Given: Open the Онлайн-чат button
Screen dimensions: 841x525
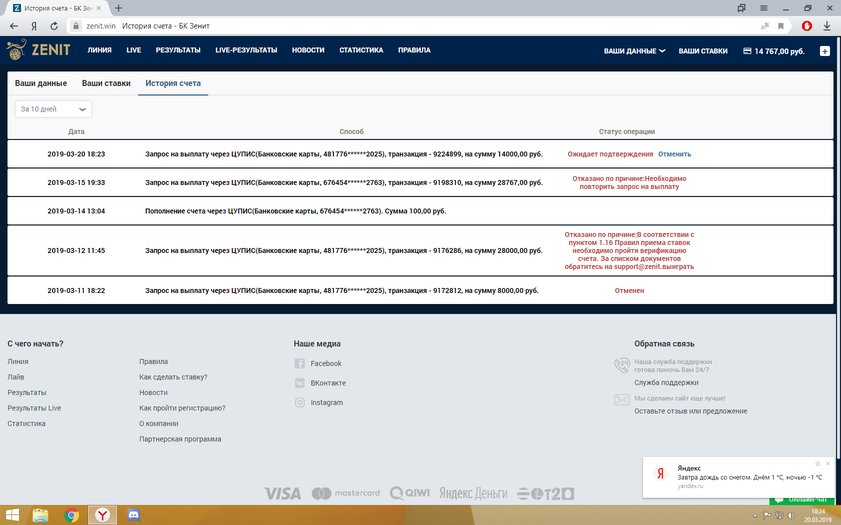Looking at the screenshot, I should pyautogui.click(x=800, y=501).
